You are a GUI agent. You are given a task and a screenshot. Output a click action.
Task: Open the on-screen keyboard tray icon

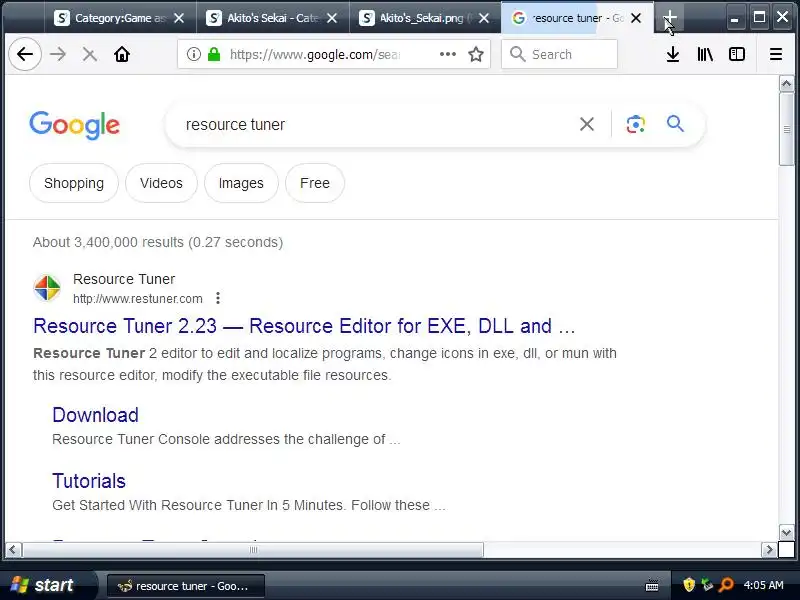pos(652,585)
